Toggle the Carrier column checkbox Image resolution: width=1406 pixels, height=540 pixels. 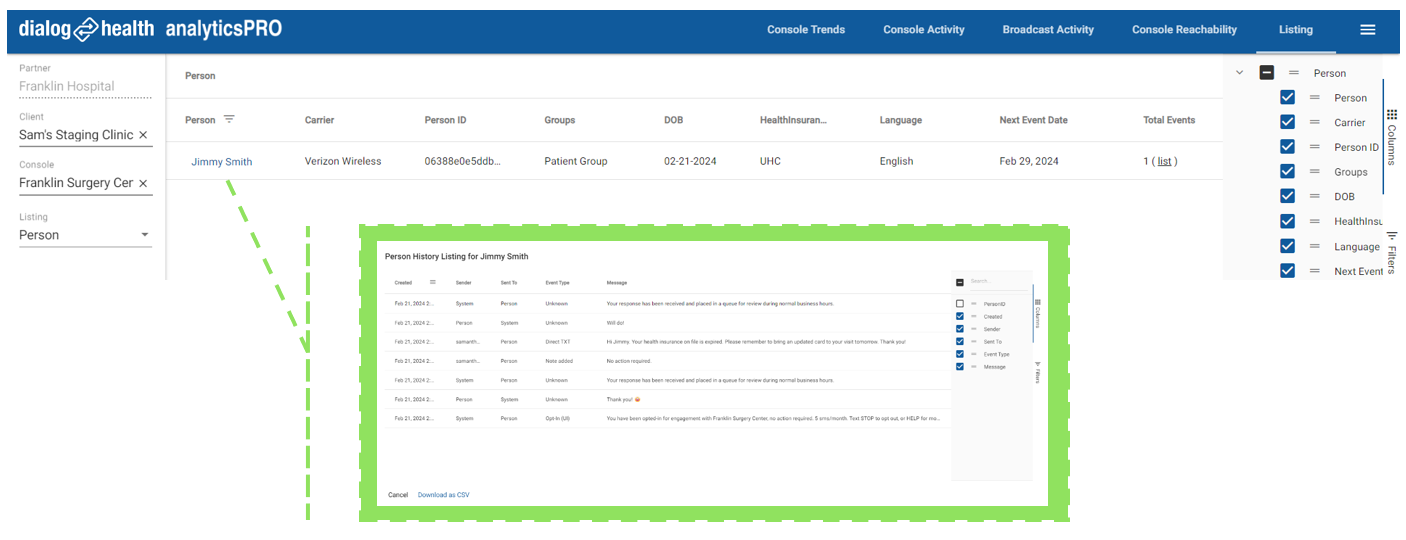pyautogui.click(x=1287, y=123)
